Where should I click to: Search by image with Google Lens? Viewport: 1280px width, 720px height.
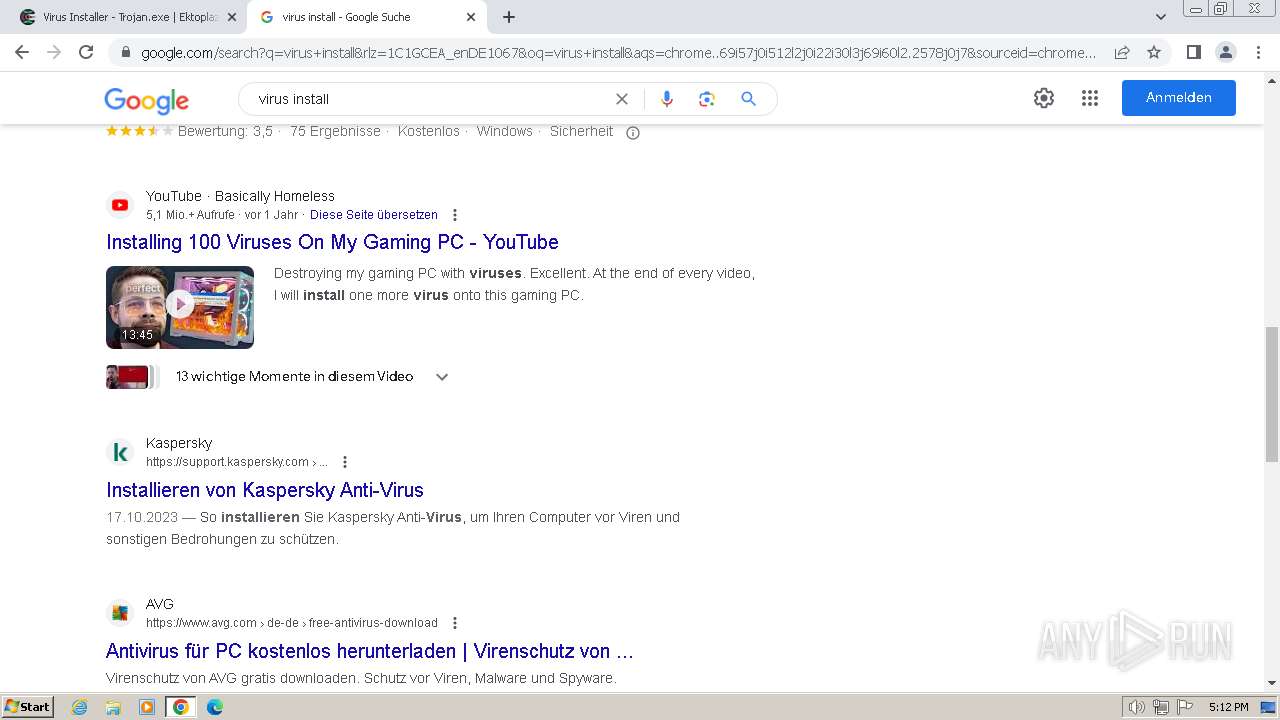pyautogui.click(x=707, y=99)
